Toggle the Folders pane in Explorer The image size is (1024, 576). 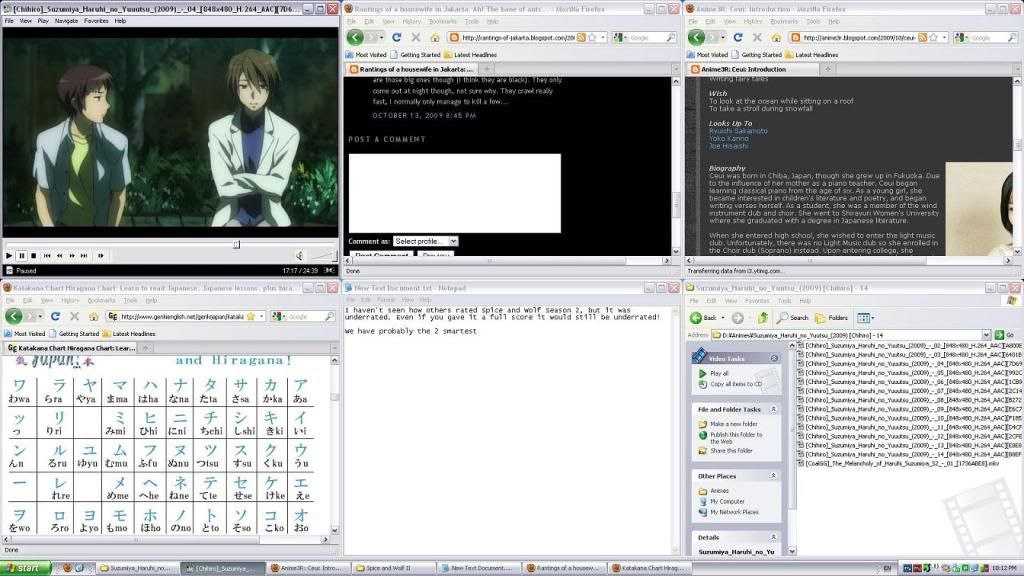pyautogui.click(x=831, y=318)
